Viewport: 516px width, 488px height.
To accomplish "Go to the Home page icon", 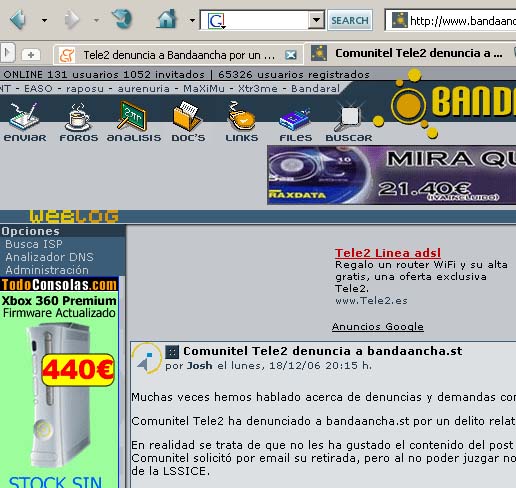I will click(x=167, y=19).
